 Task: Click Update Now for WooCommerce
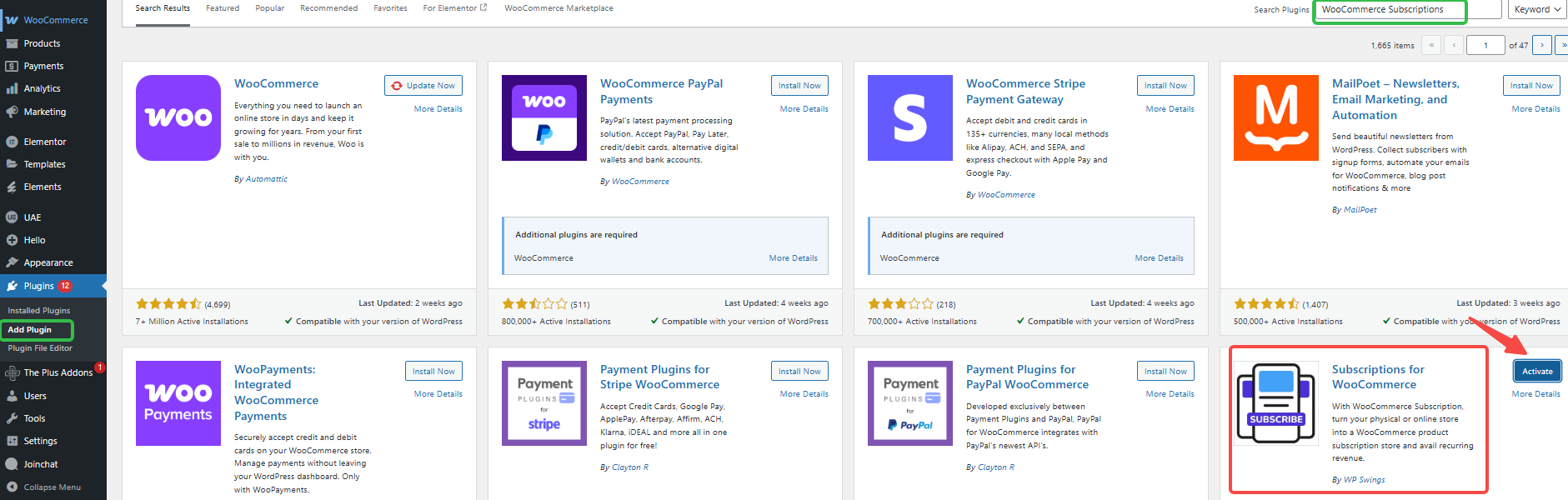(423, 85)
